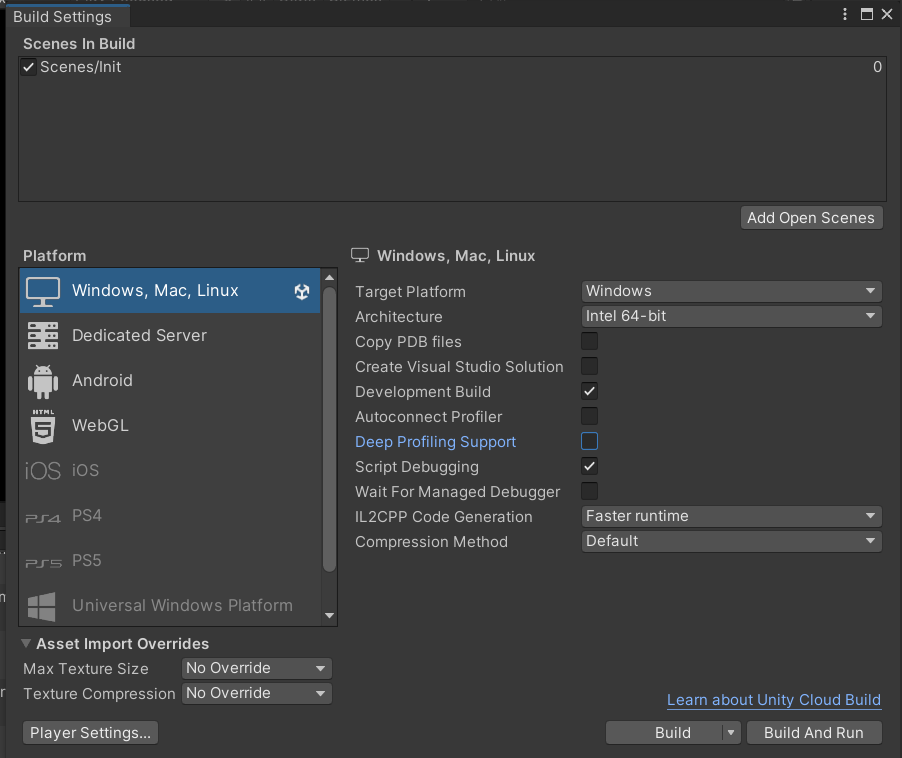Select Dedicated Server platform

[x=170, y=336]
